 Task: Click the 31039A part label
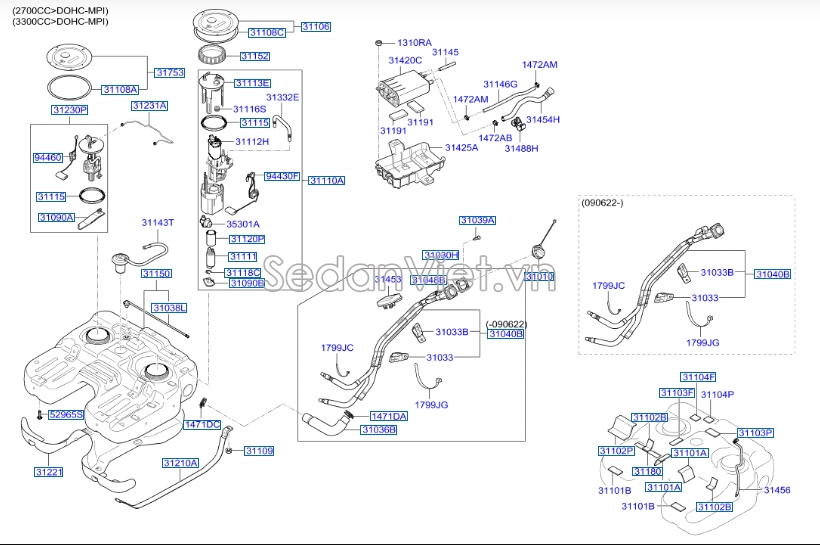click(x=477, y=219)
